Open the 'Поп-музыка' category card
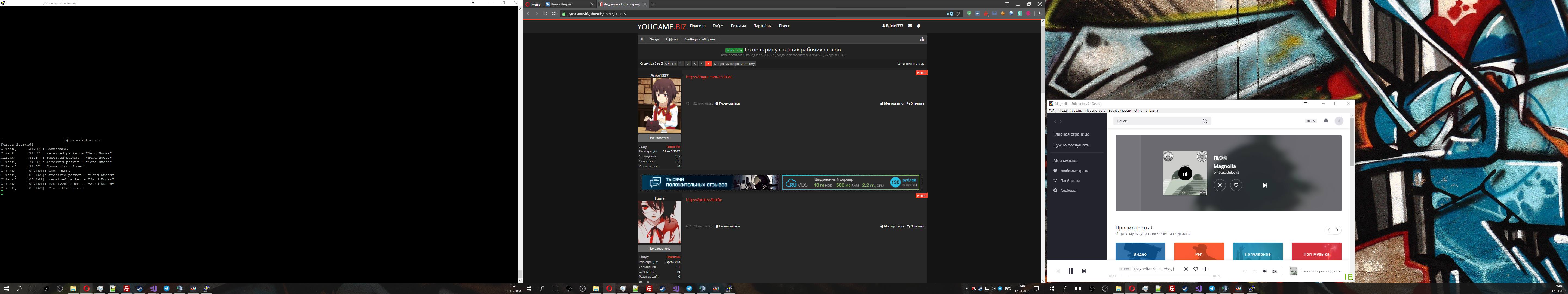Image resolution: width=1568 pixels, height=294 pixels. pyautogui.click(x=1317, y=251)
